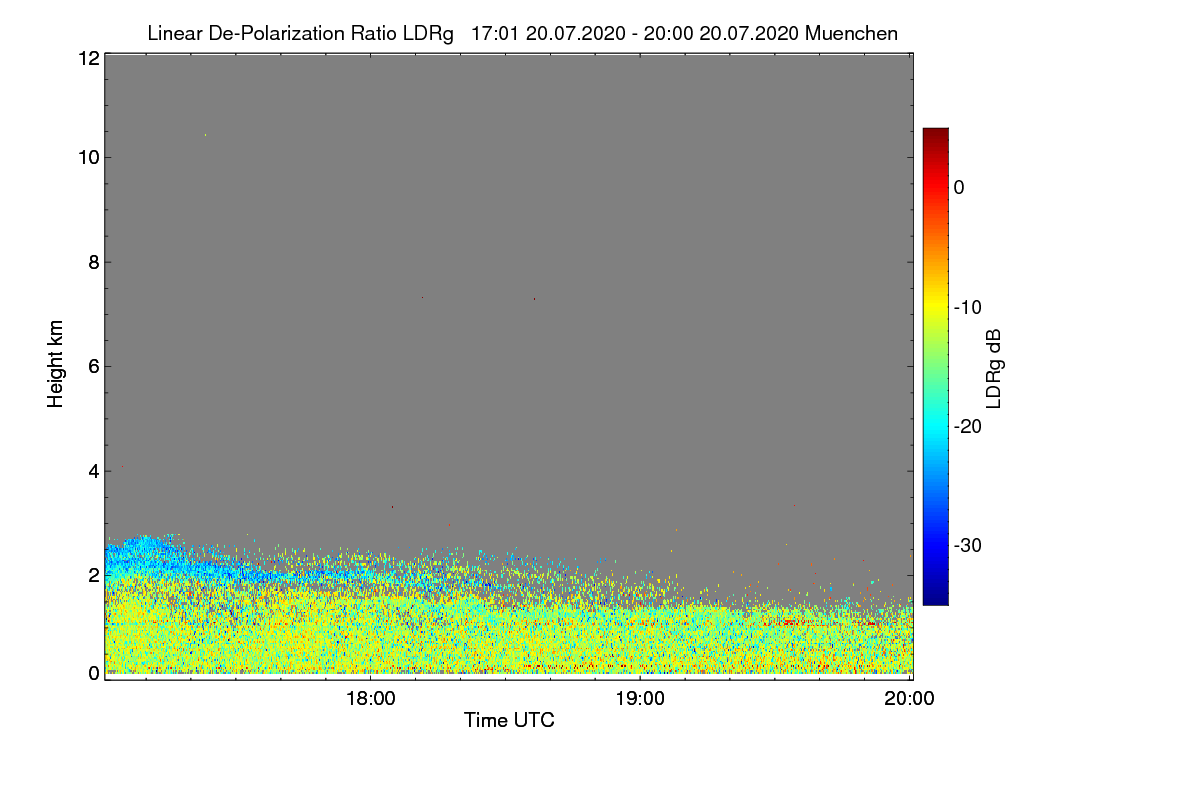1200x800 pixels.
Task: Click the 'LDRg dB' colorbar label
Action: tap(993, 368)
